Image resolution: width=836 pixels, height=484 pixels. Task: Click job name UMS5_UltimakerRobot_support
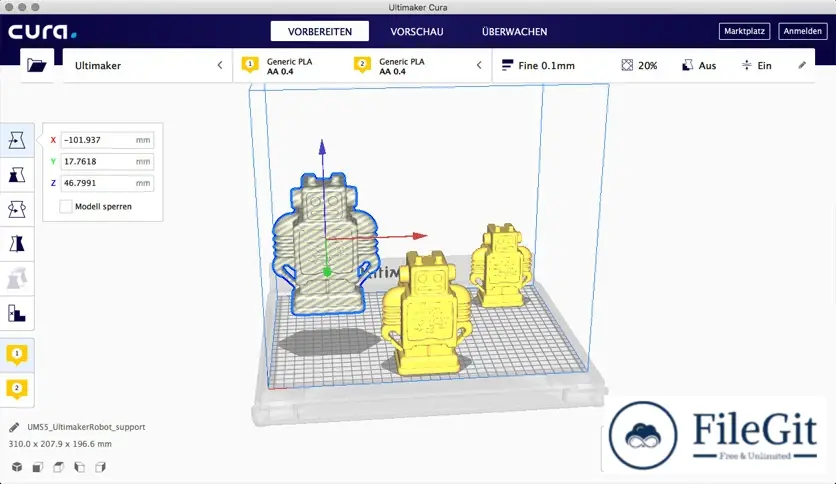pos(86,427)
